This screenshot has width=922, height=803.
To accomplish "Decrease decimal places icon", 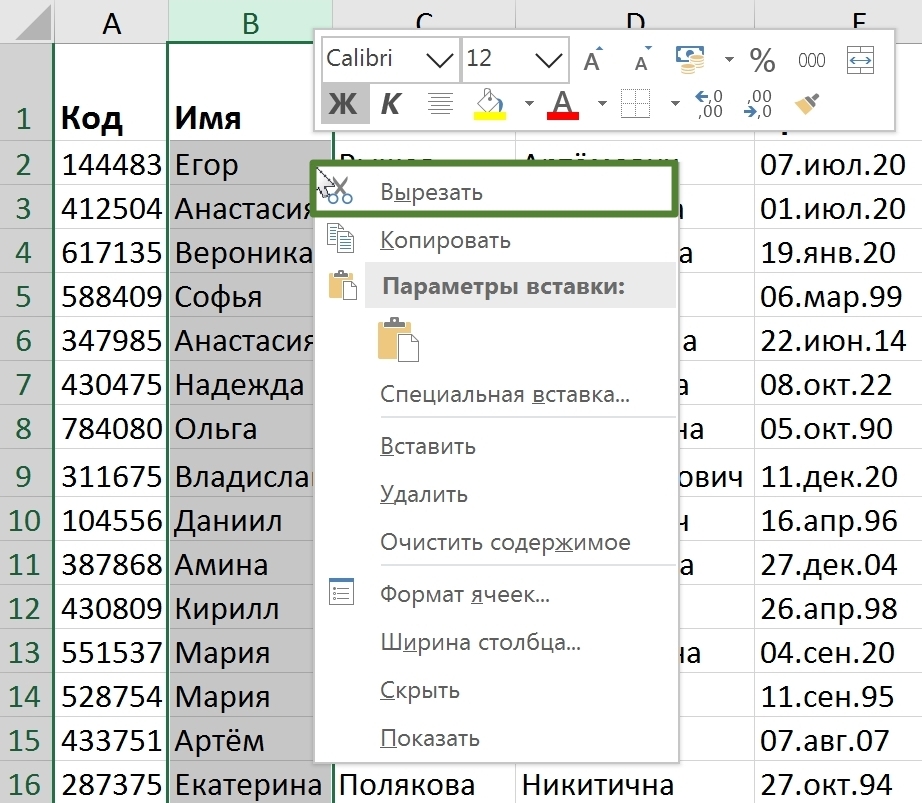I will (x=757, y=104).
